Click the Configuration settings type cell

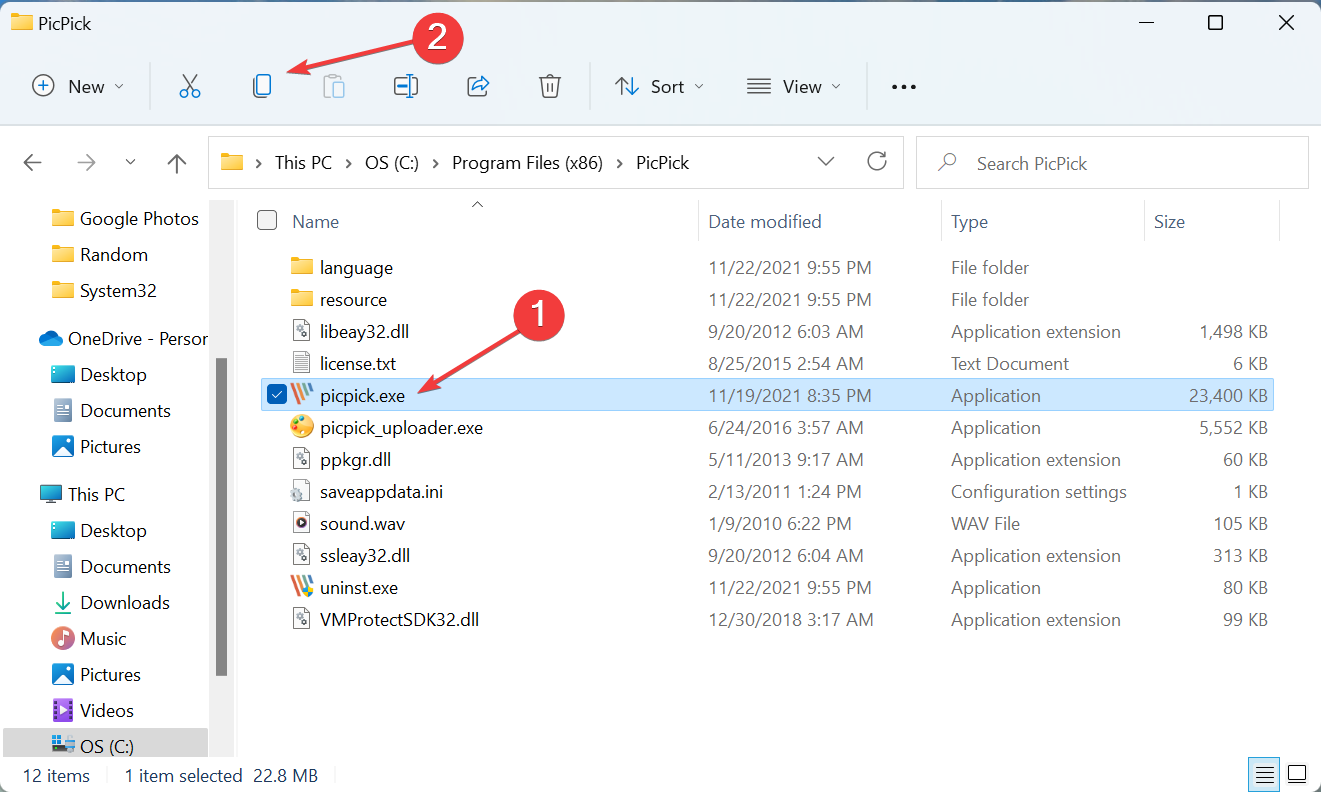(x=1038, y=491)
